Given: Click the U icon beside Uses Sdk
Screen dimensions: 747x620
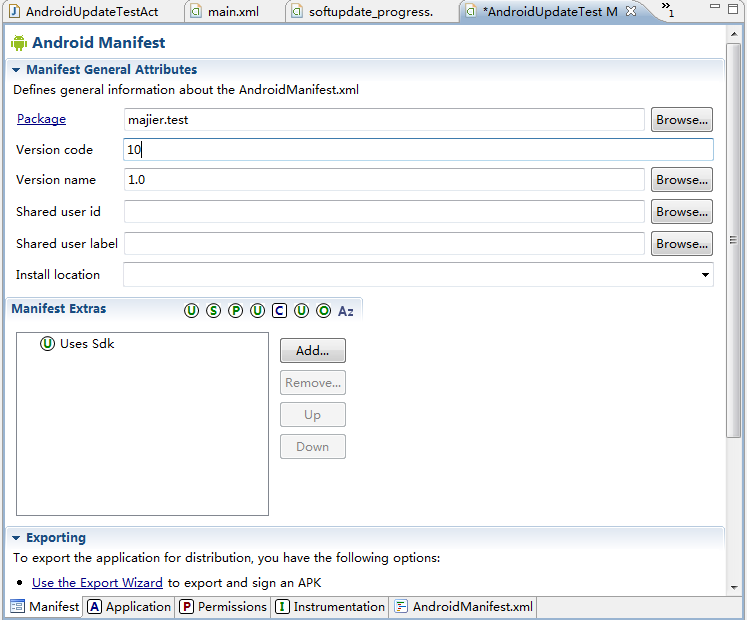Looking at the screenshot, I should pos(47,343).
